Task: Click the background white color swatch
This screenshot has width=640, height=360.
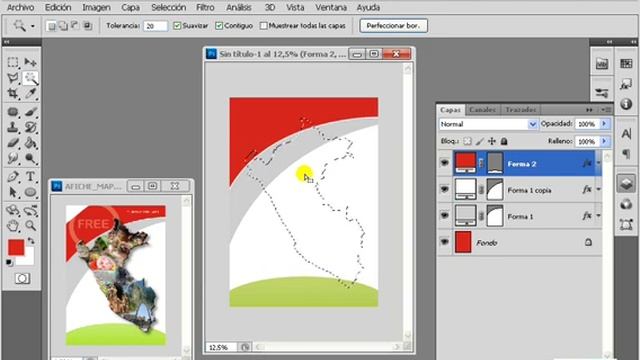Action: [x=29, y=260]
